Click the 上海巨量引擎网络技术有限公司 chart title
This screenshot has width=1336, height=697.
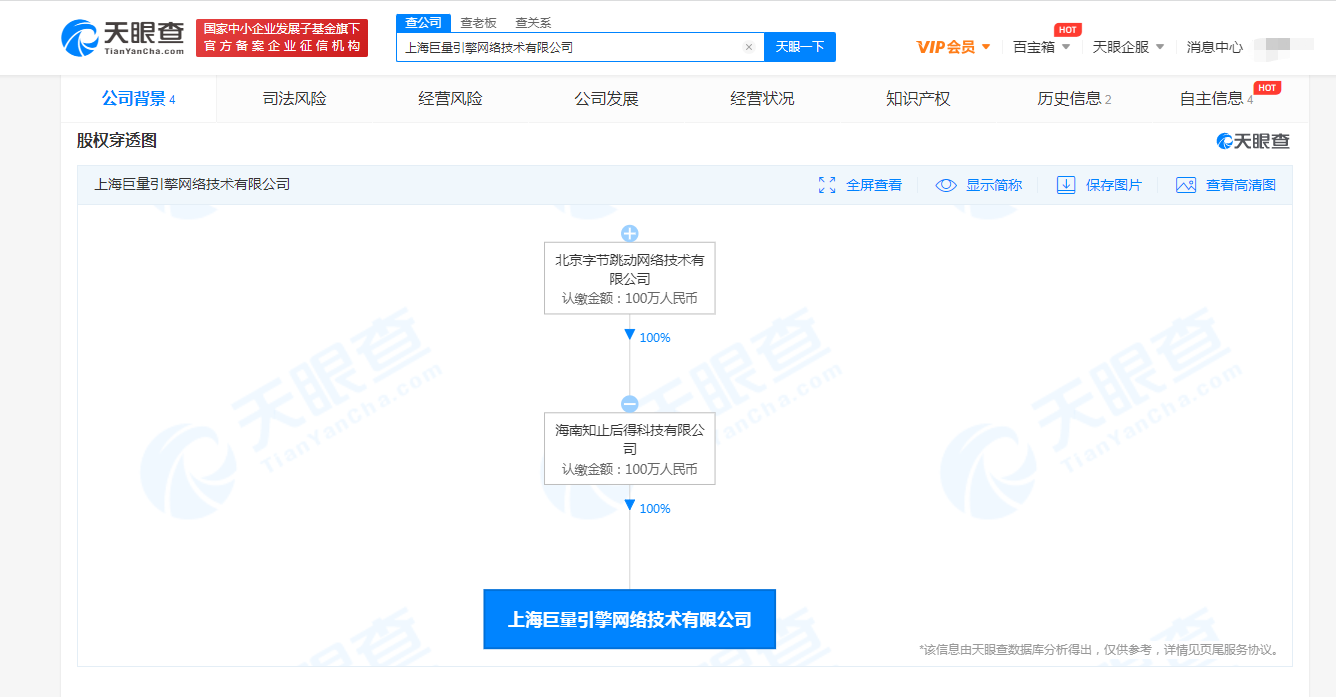coord(192,184)
